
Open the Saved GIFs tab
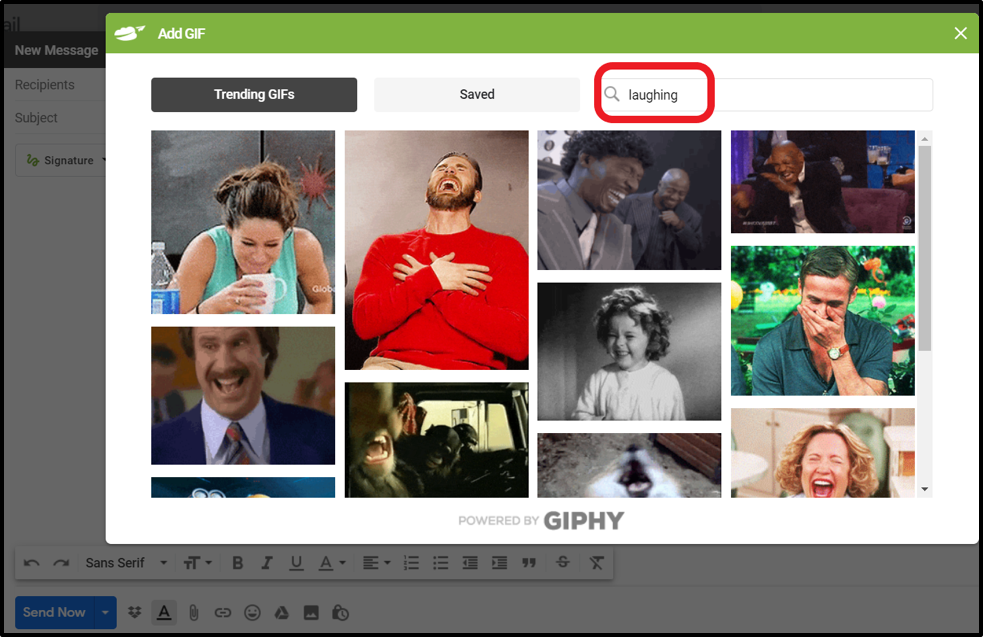click(477, 95)
